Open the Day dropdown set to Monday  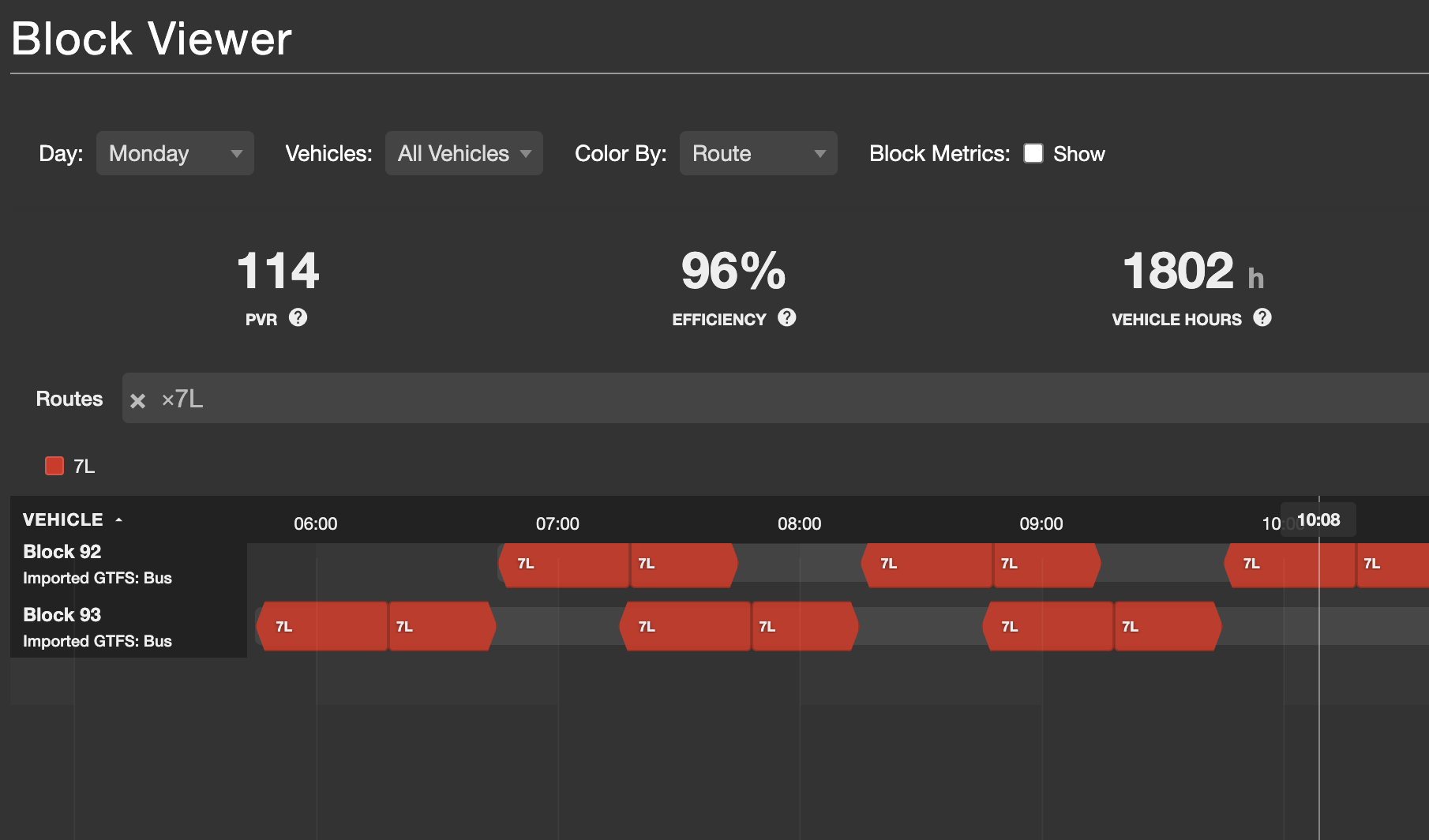click(x=174, y=153)
